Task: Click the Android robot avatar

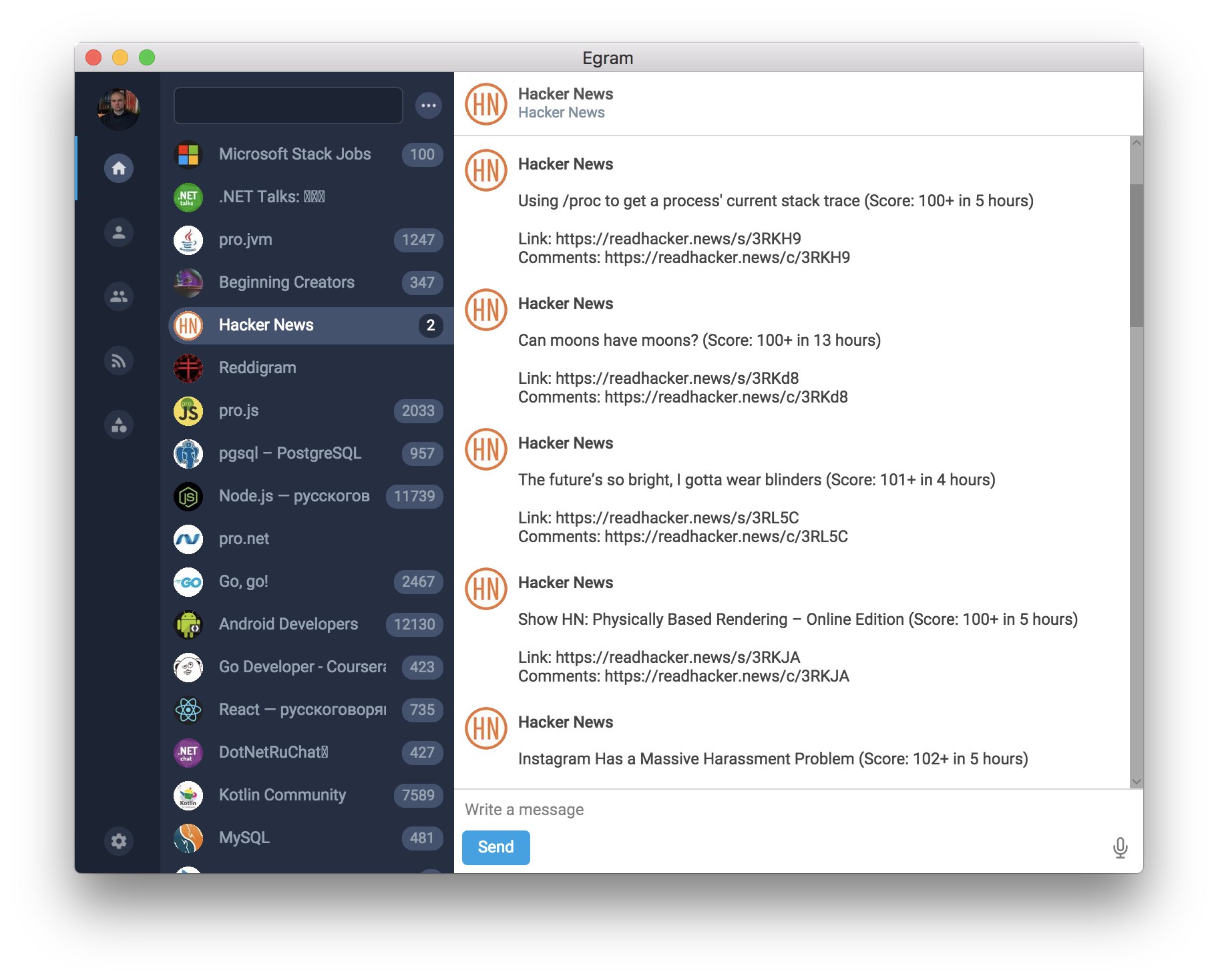Action: pyautogui.click(x=188, y=624)
